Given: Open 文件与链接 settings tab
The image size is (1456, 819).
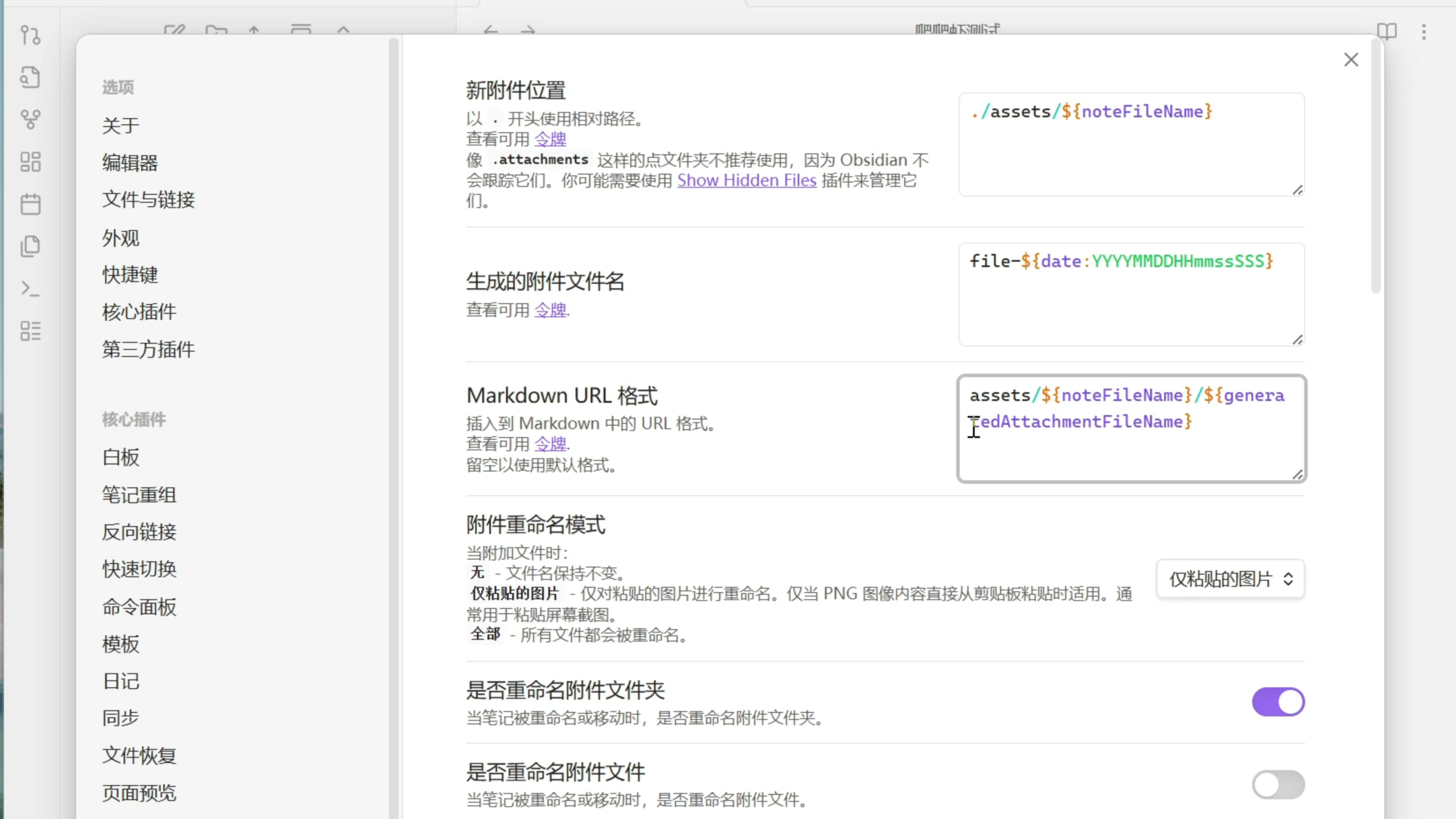Looking at the screenshot, I should 148,199.
